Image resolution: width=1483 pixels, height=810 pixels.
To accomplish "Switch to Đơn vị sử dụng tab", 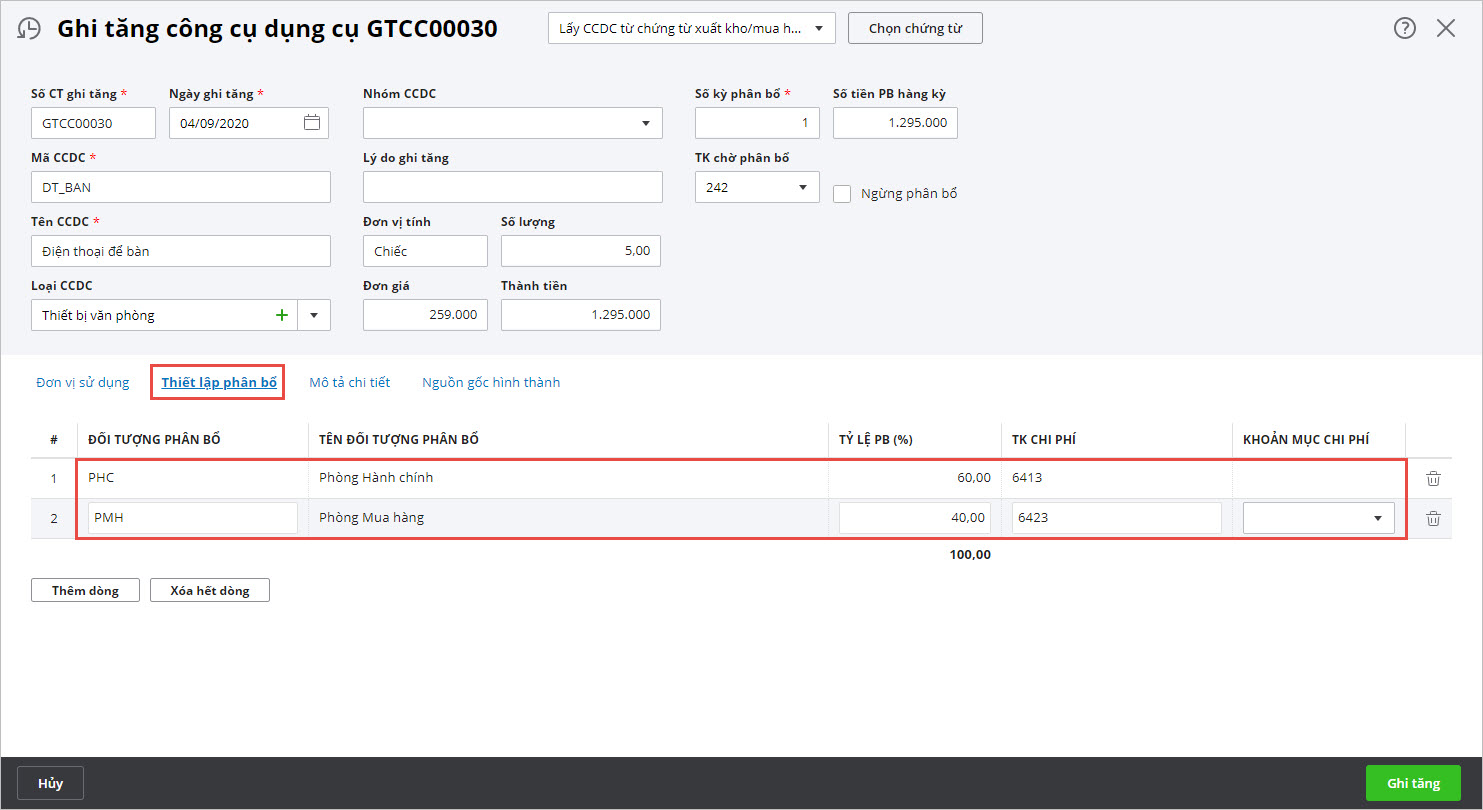I will 83,382.
